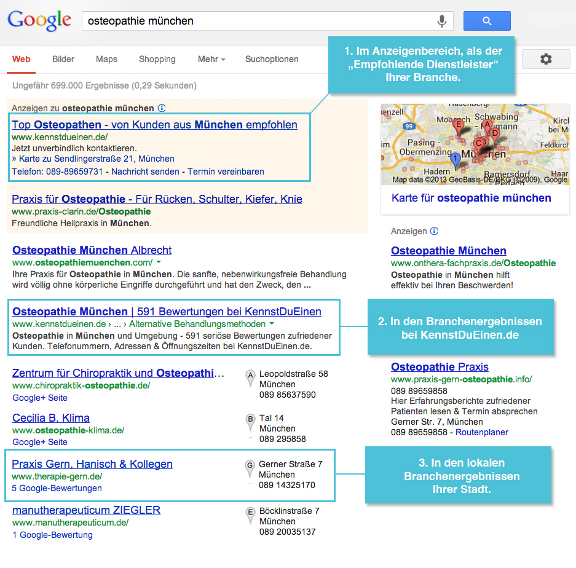The image size is (576, 568).
Task: Click 'www.praxis-gern-osteopathie.info/' URL text
Action: (461, 379)
